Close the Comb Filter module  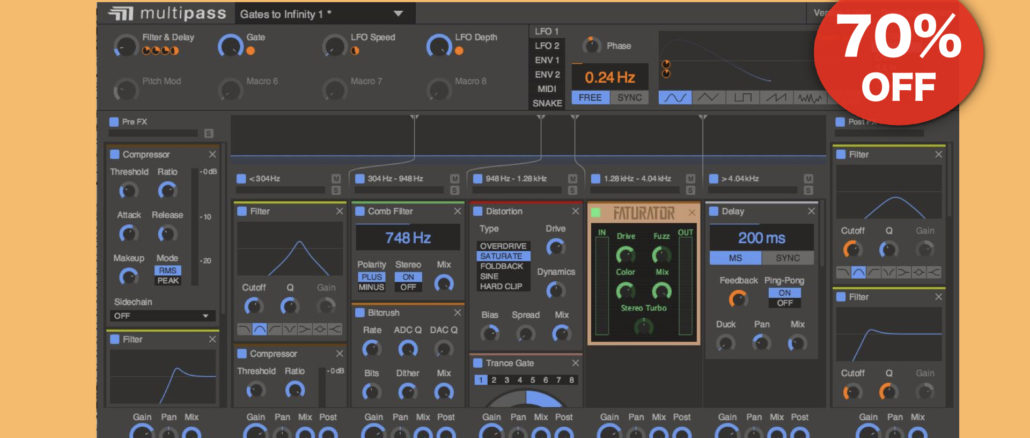point(457,211)
